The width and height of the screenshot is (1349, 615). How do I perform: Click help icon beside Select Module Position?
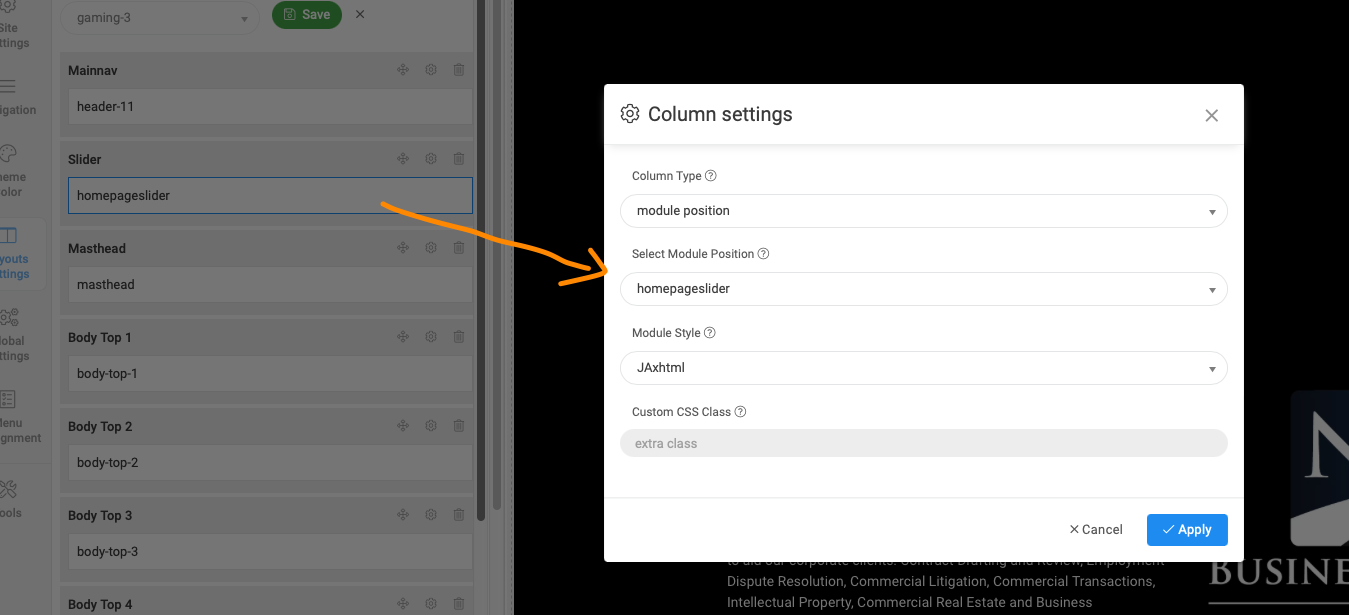click(763, 254)
